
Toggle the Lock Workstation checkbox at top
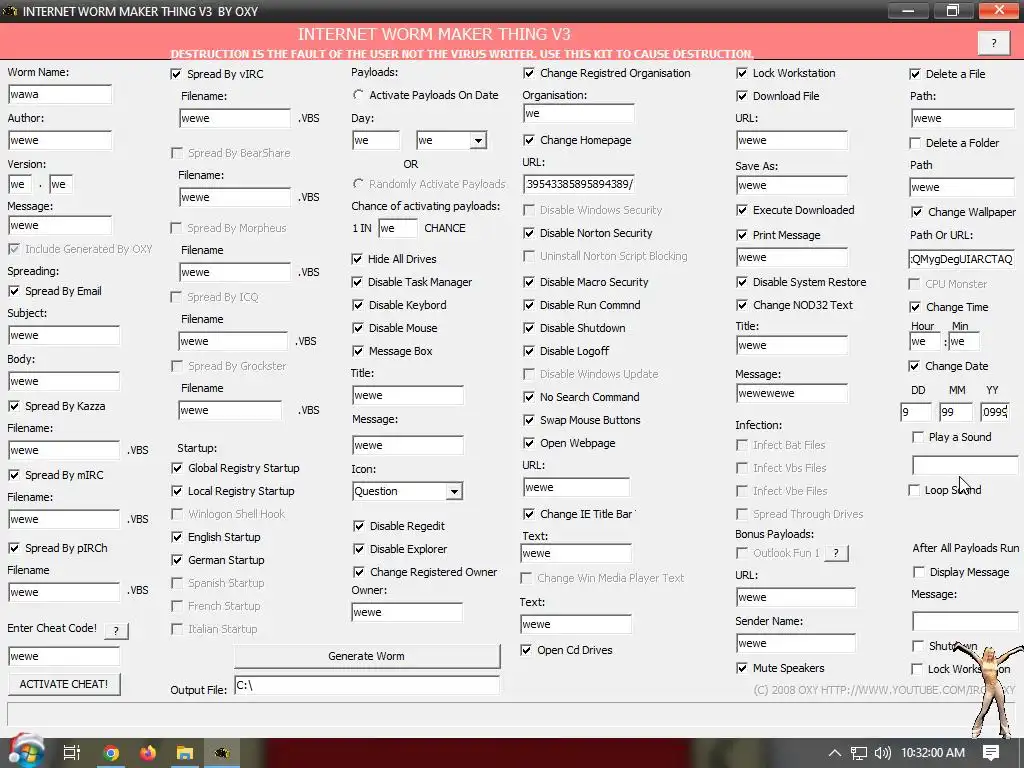(x=742, y=73)
